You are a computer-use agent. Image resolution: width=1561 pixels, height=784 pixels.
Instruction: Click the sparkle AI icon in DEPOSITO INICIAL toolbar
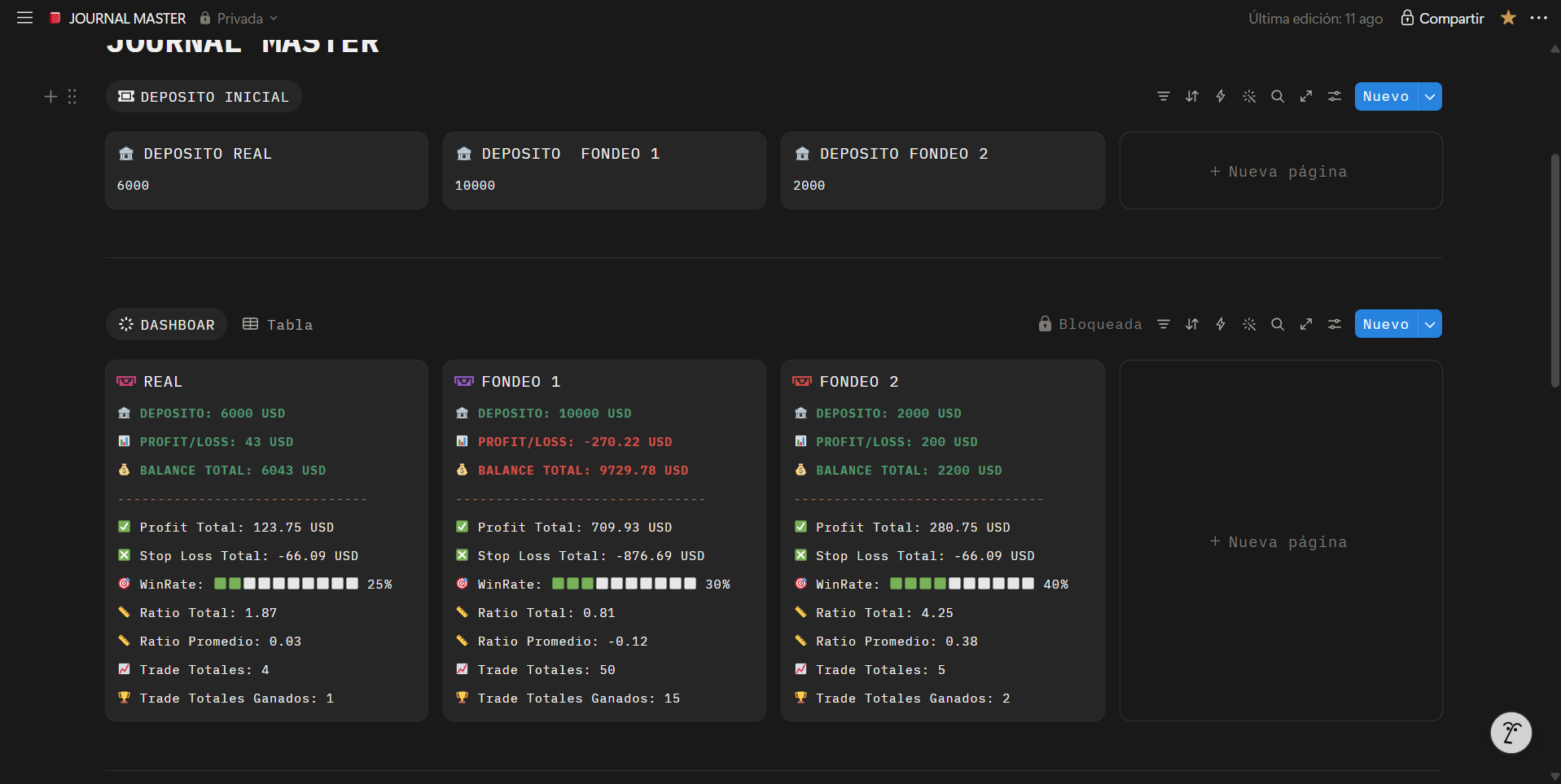tap(1249, 96)
